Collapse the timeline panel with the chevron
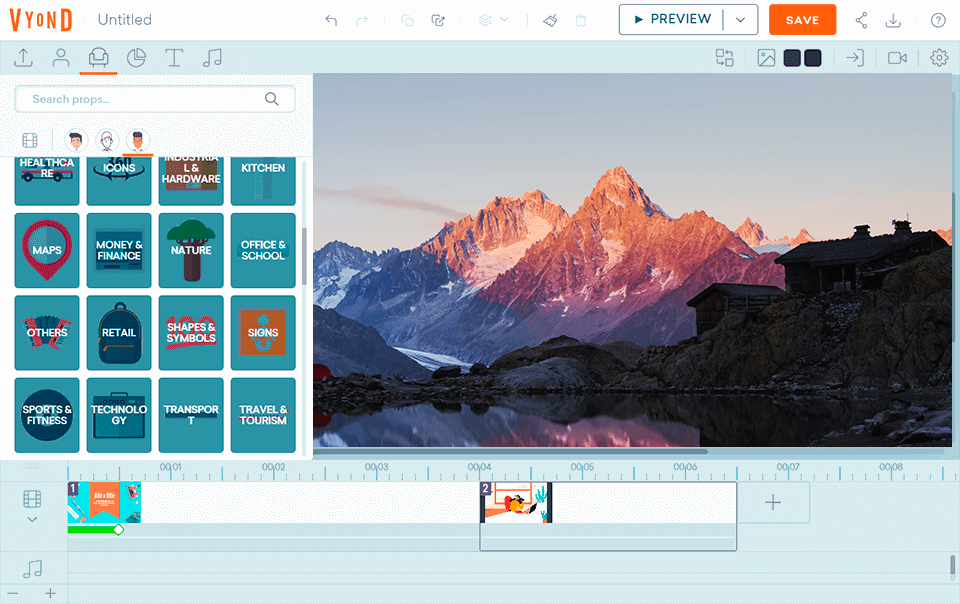This screenshot has height=604, width=960. (x=31, y=520)
